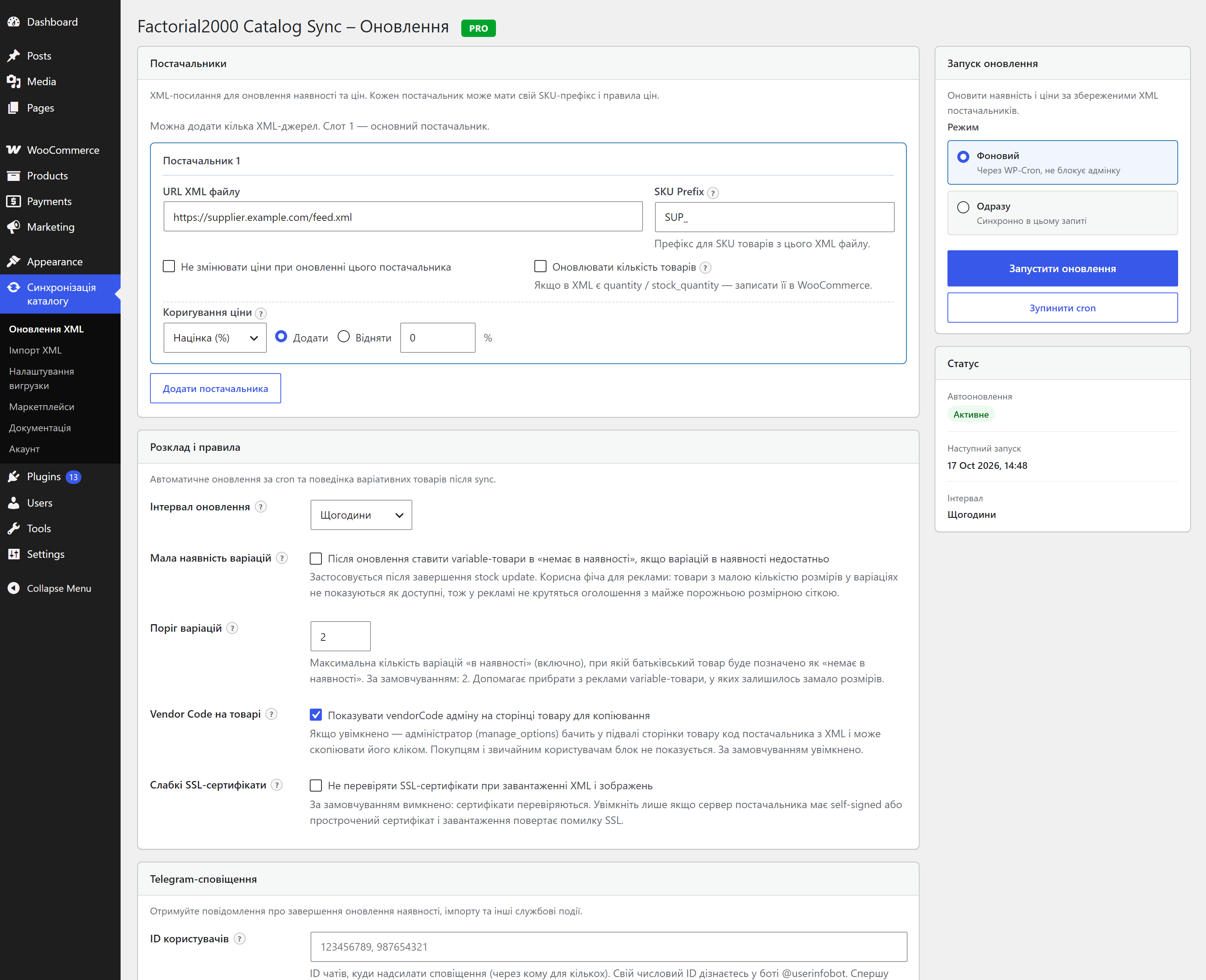Click the Зупинити cron button
1206x980 pixels.
(1062, 308)
